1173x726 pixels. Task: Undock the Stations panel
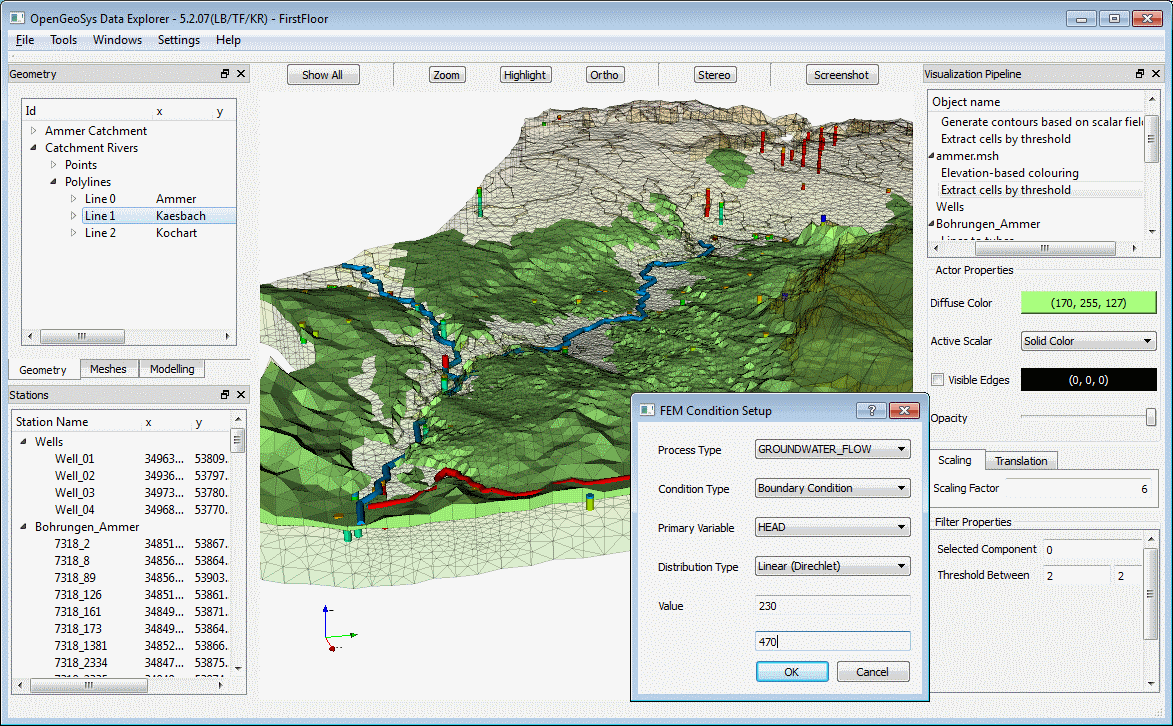225,395
